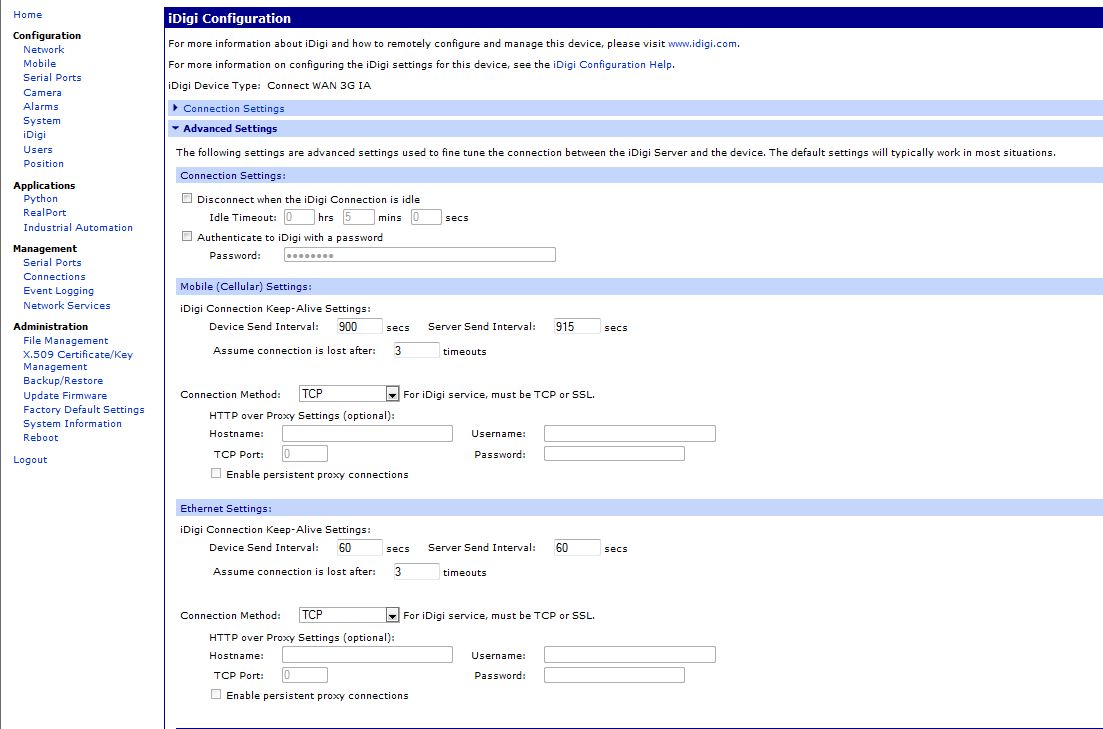The width and height of the screenshot is (1103, 729).
Task: Open Industrial Automation in sidebar
Action: 77,227
